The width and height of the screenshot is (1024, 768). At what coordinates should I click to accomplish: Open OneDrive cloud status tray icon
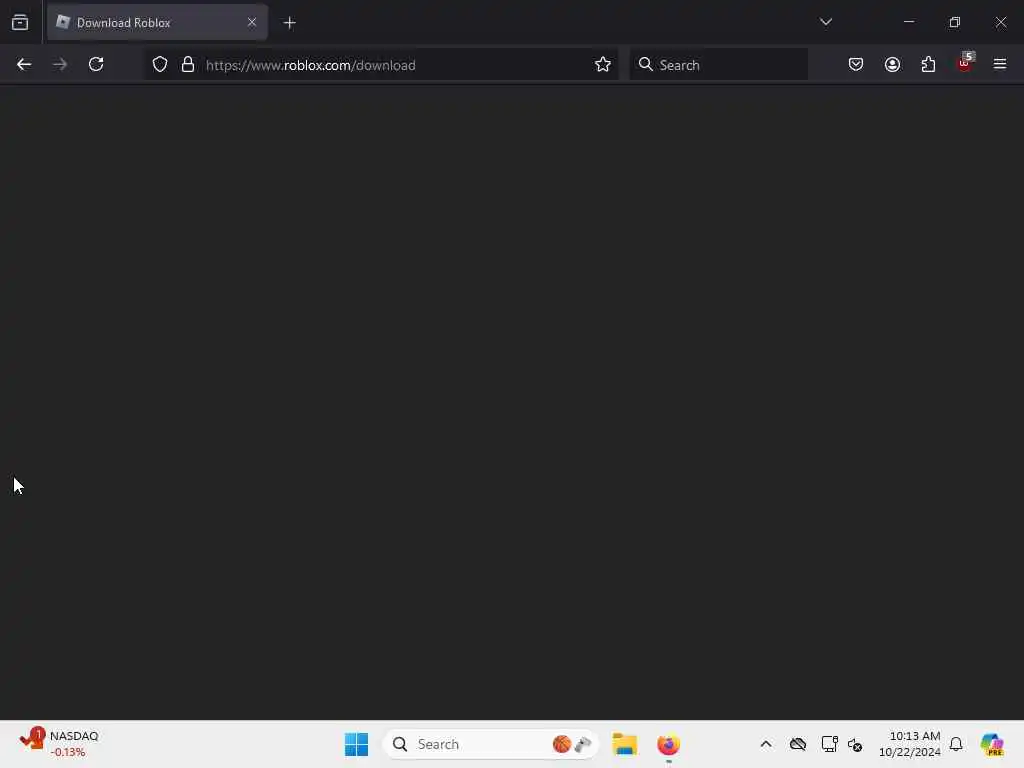pos(797,744)
